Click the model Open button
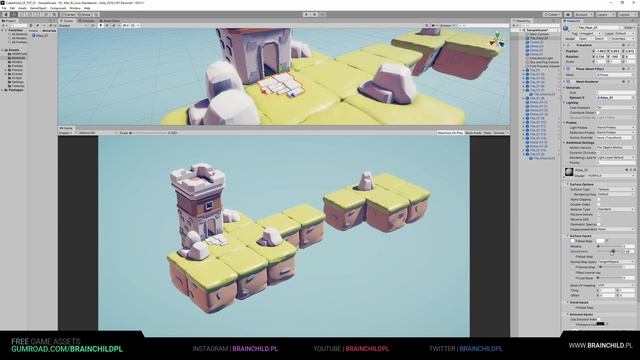This screenshot has height=360, width=640. click(x=583, y=39)
